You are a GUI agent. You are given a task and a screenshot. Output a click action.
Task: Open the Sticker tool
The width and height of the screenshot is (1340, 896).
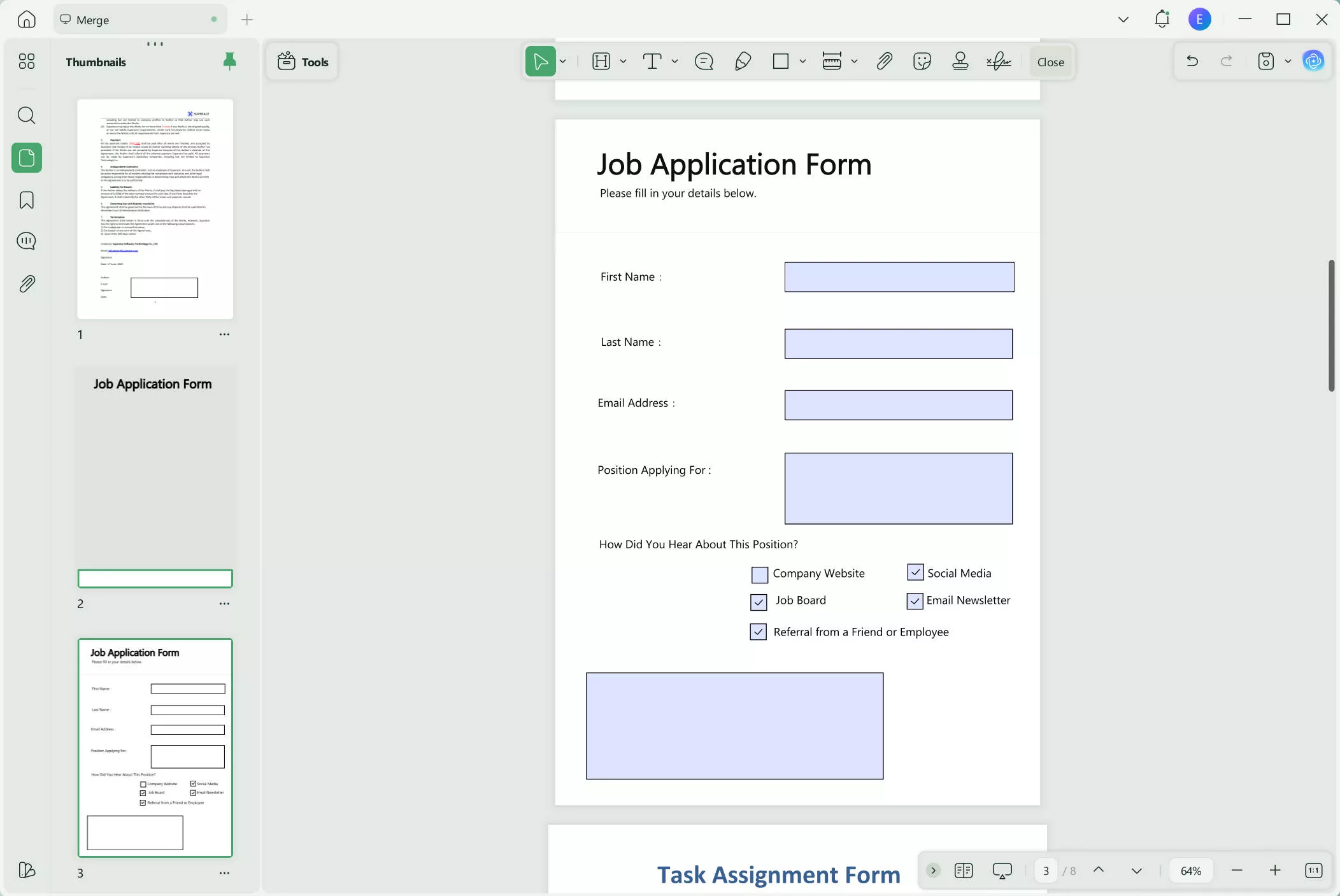922,61
